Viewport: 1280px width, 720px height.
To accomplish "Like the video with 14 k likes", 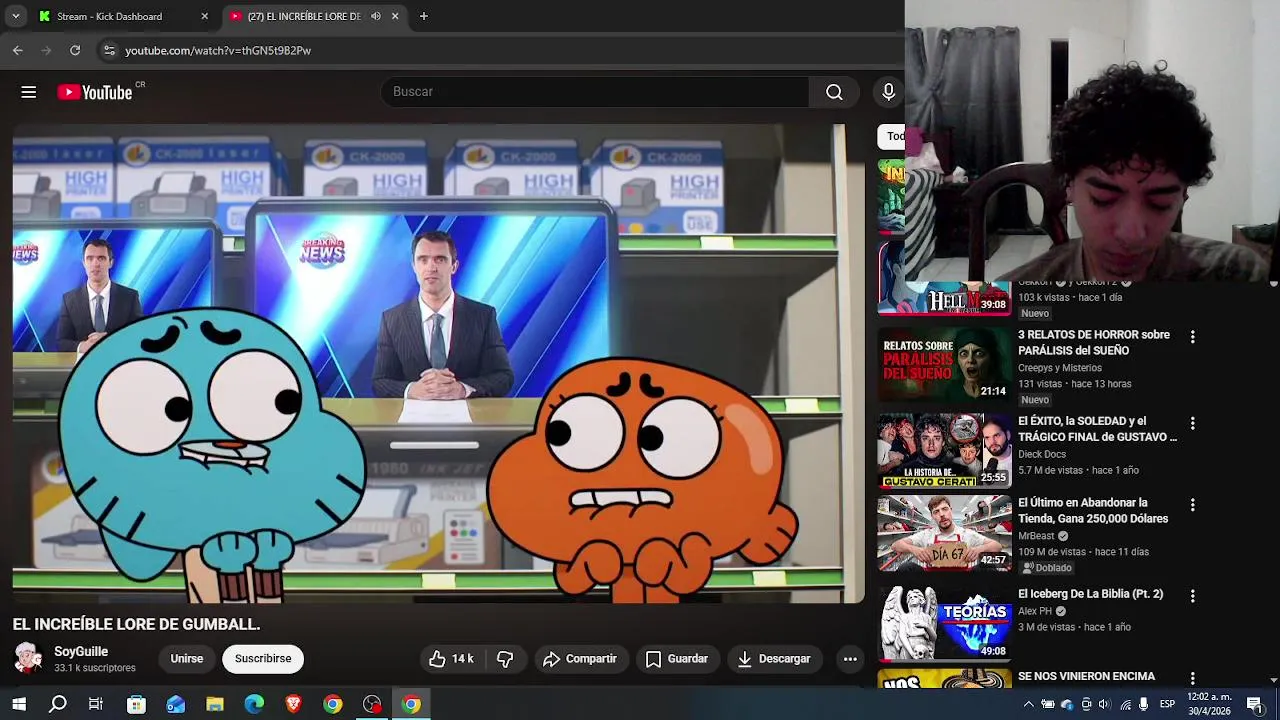I will pos(452,659).
